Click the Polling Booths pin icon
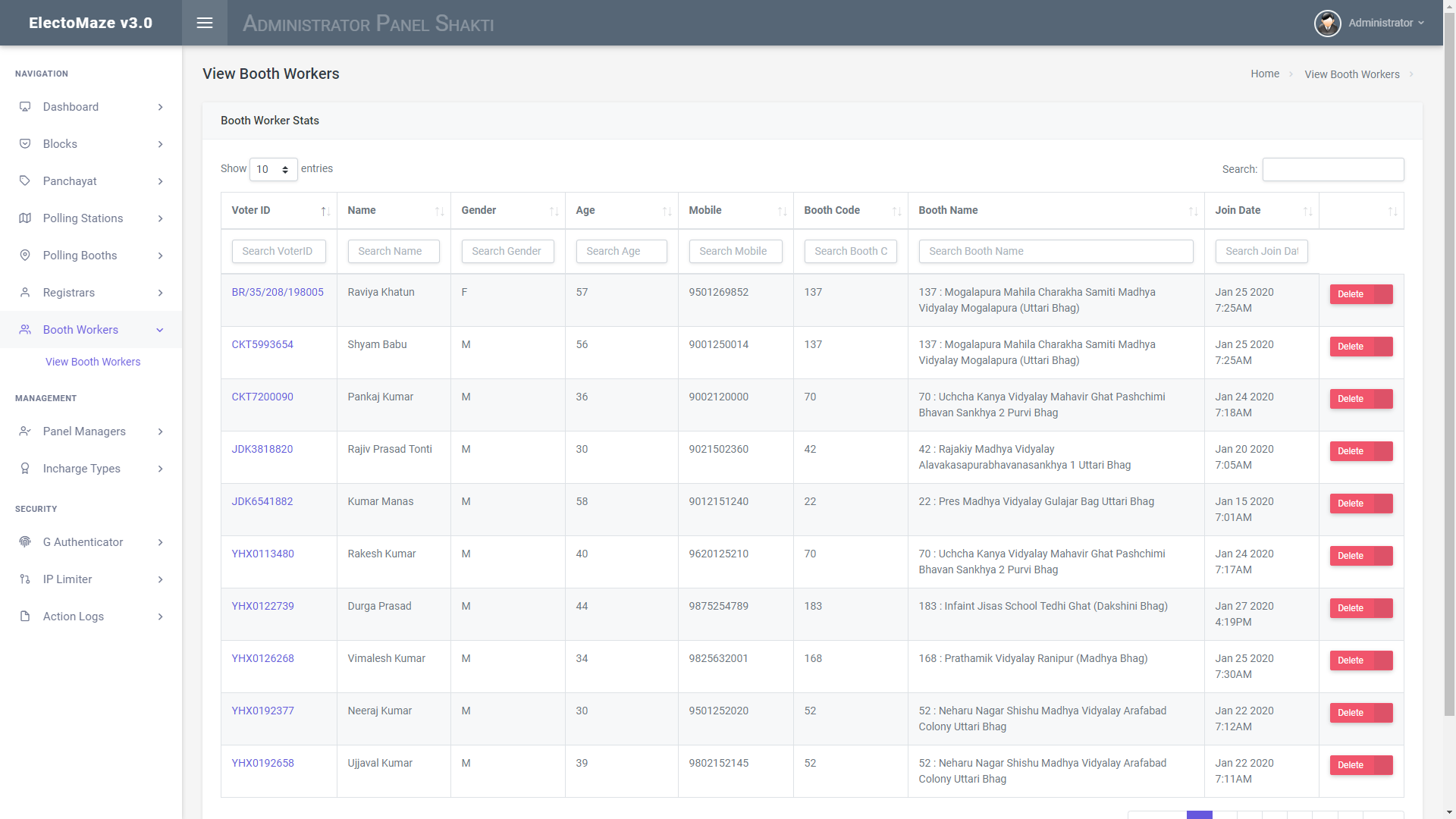This screenshot has width=1456, height=819. [25, 256]
